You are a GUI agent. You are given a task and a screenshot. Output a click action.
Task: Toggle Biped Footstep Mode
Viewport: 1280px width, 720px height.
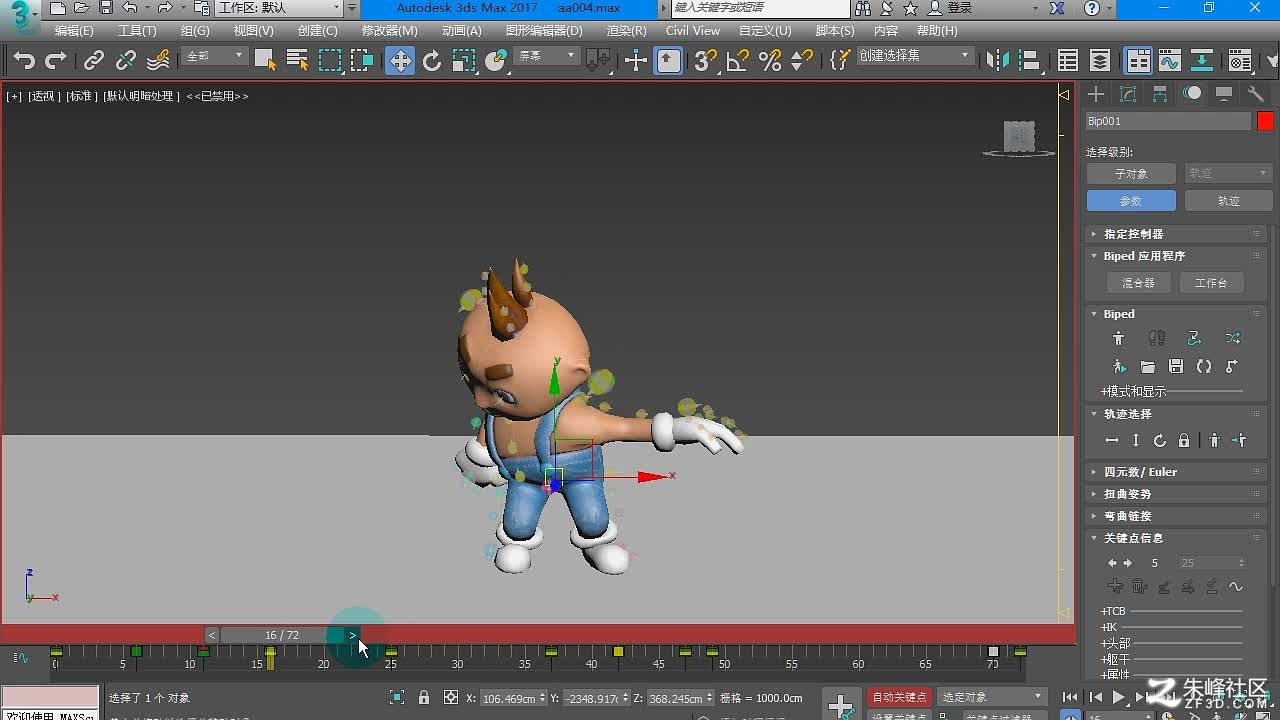point(1157,339)
